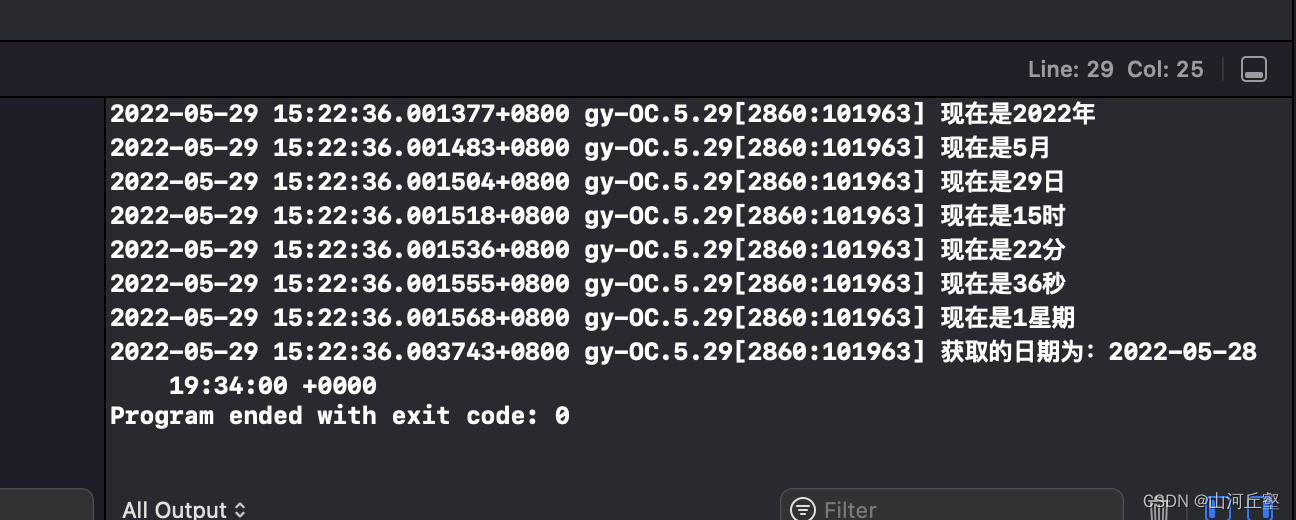1296x520 pixels.
Task: Click the 现在是22分 message text
Action: 1002,250
